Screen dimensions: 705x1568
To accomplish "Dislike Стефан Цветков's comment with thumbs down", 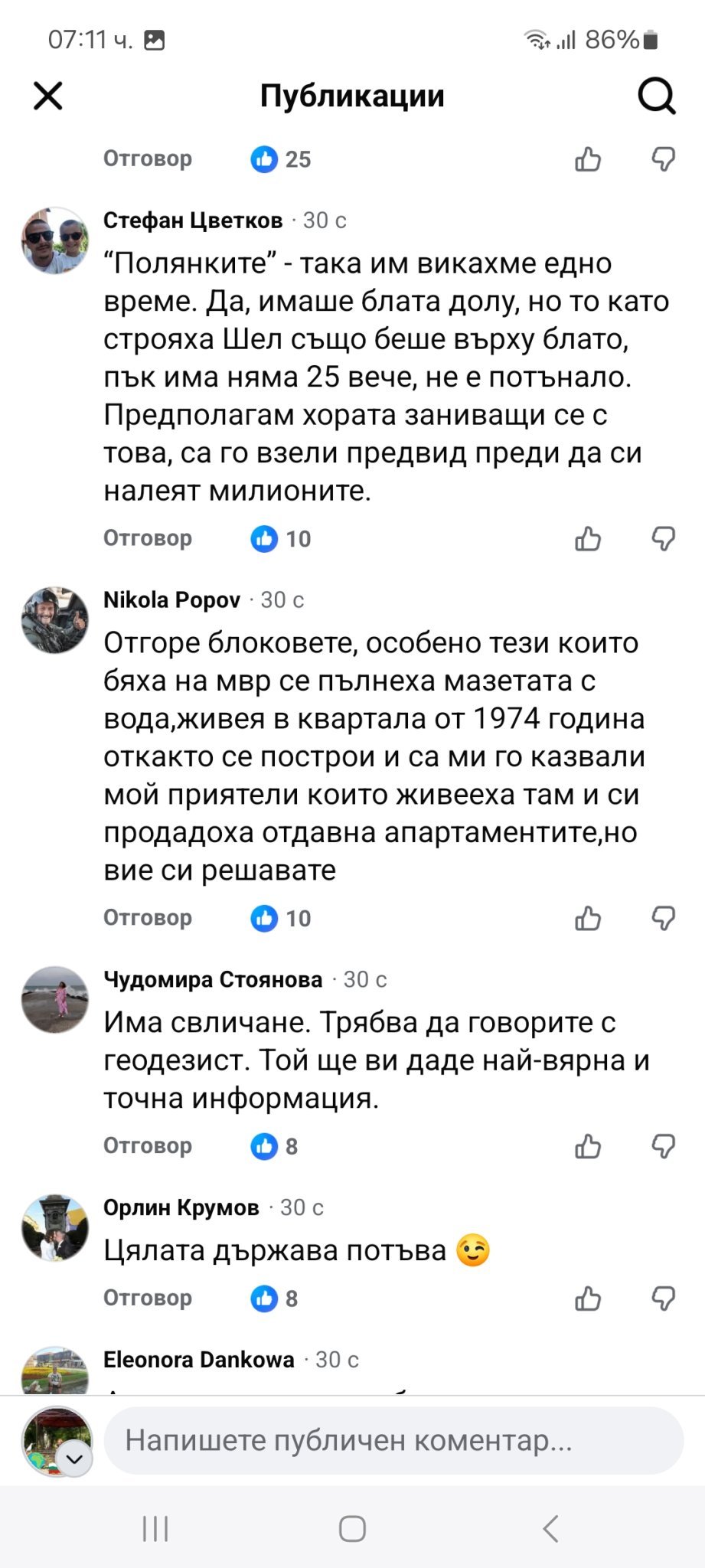I will tap(663, 539).
